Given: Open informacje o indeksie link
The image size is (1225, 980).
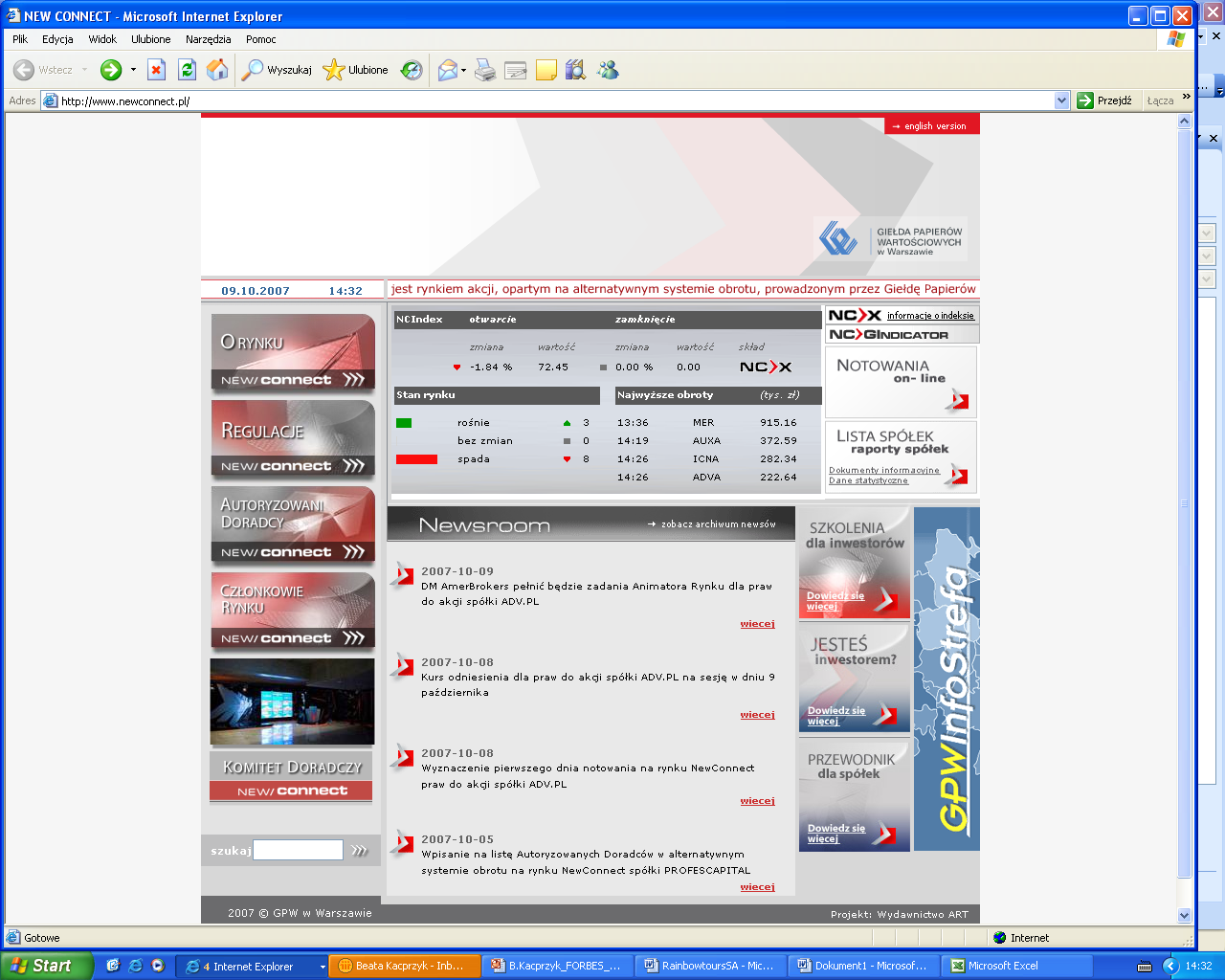Looking at the screenshot, I should 930,316.
